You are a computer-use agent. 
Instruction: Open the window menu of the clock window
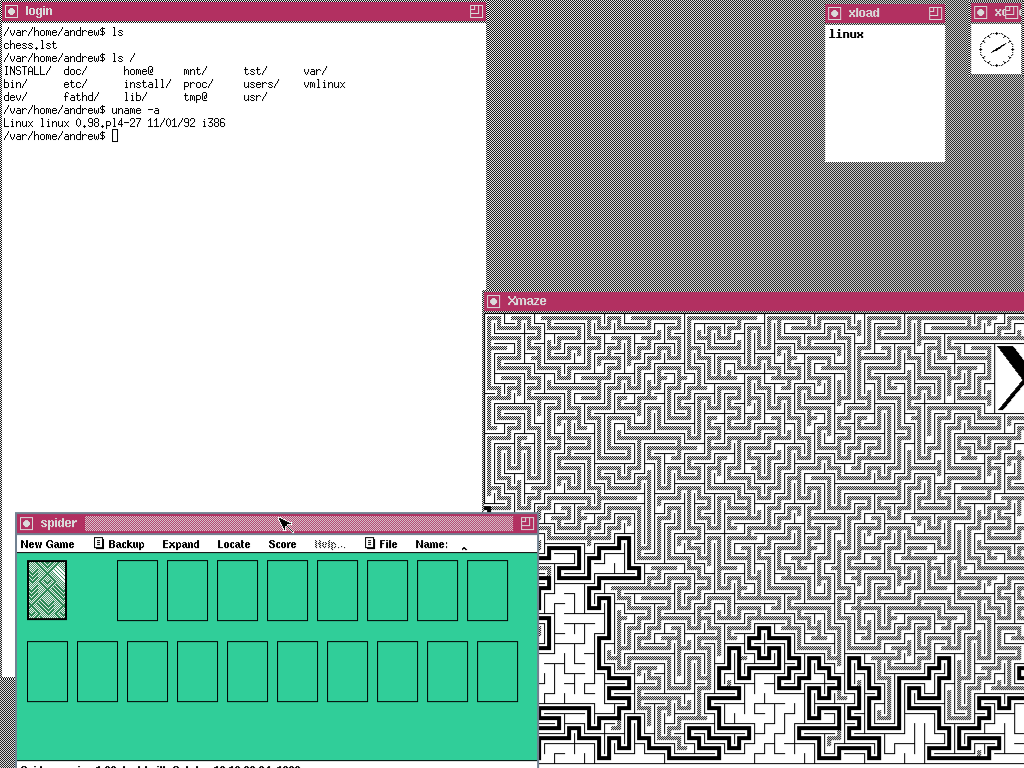coord(980,13)
